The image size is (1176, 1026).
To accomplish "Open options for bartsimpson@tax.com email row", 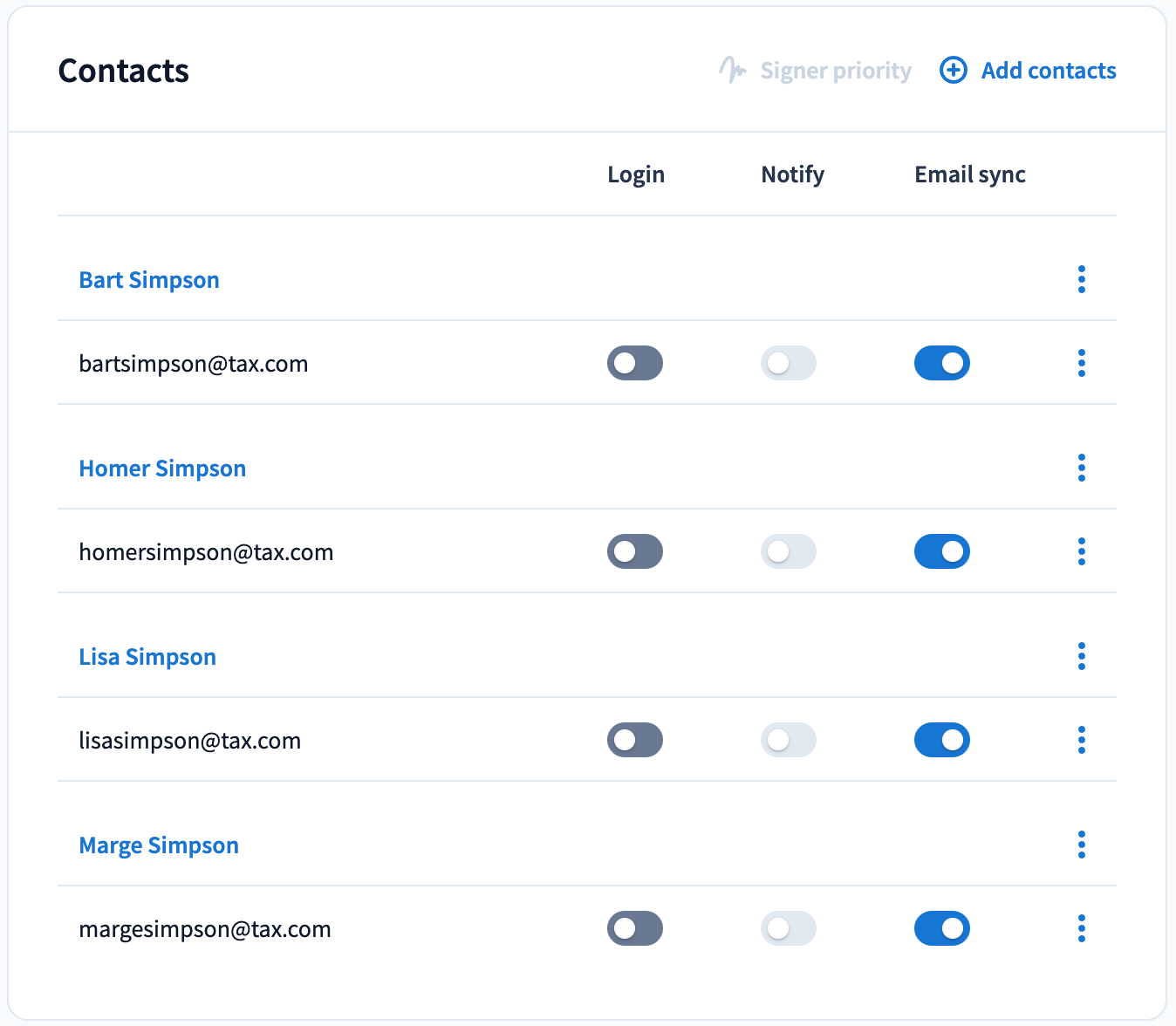I will (x=1082, y=363).
